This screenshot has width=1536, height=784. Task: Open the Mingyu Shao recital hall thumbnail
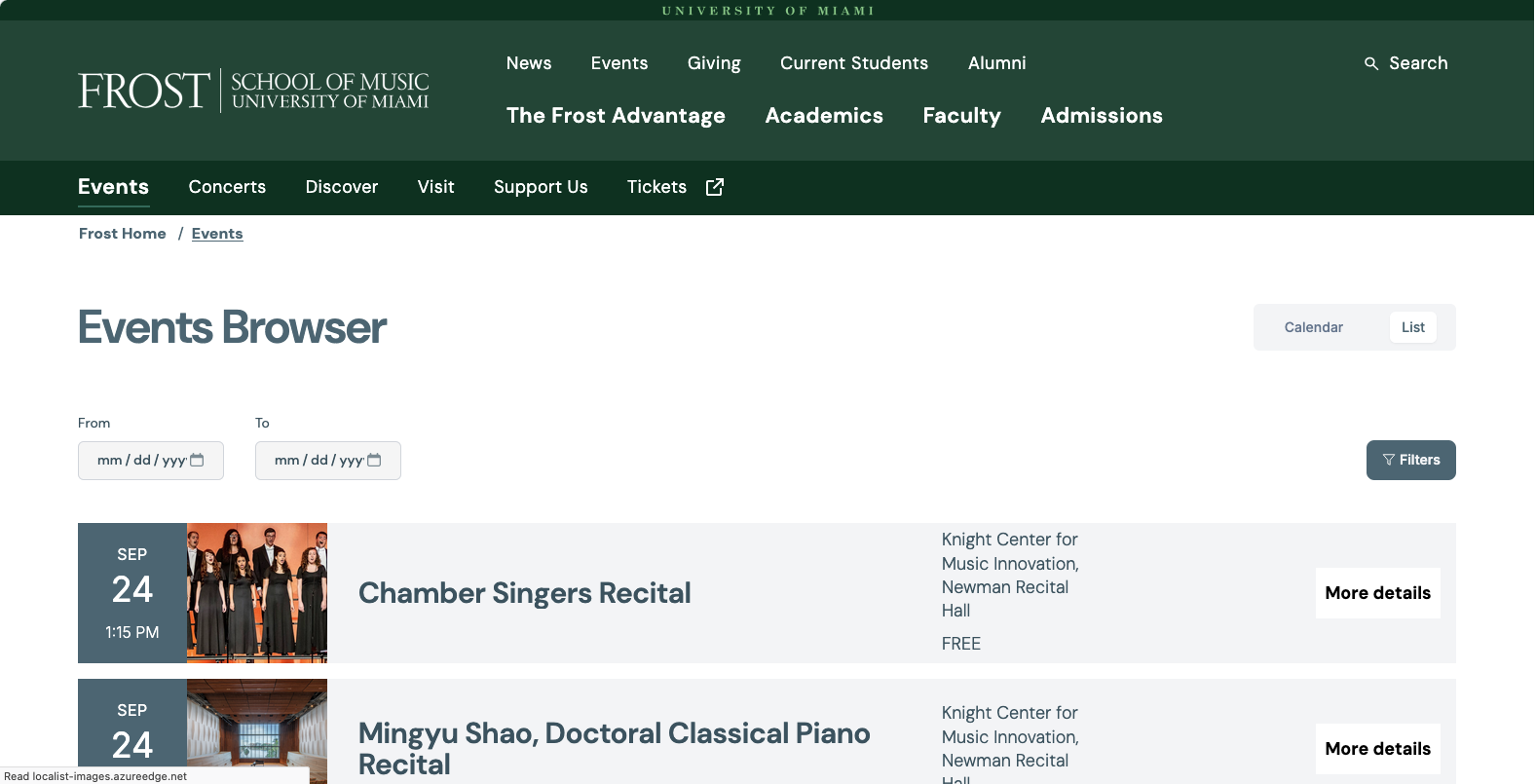(257, 731)
